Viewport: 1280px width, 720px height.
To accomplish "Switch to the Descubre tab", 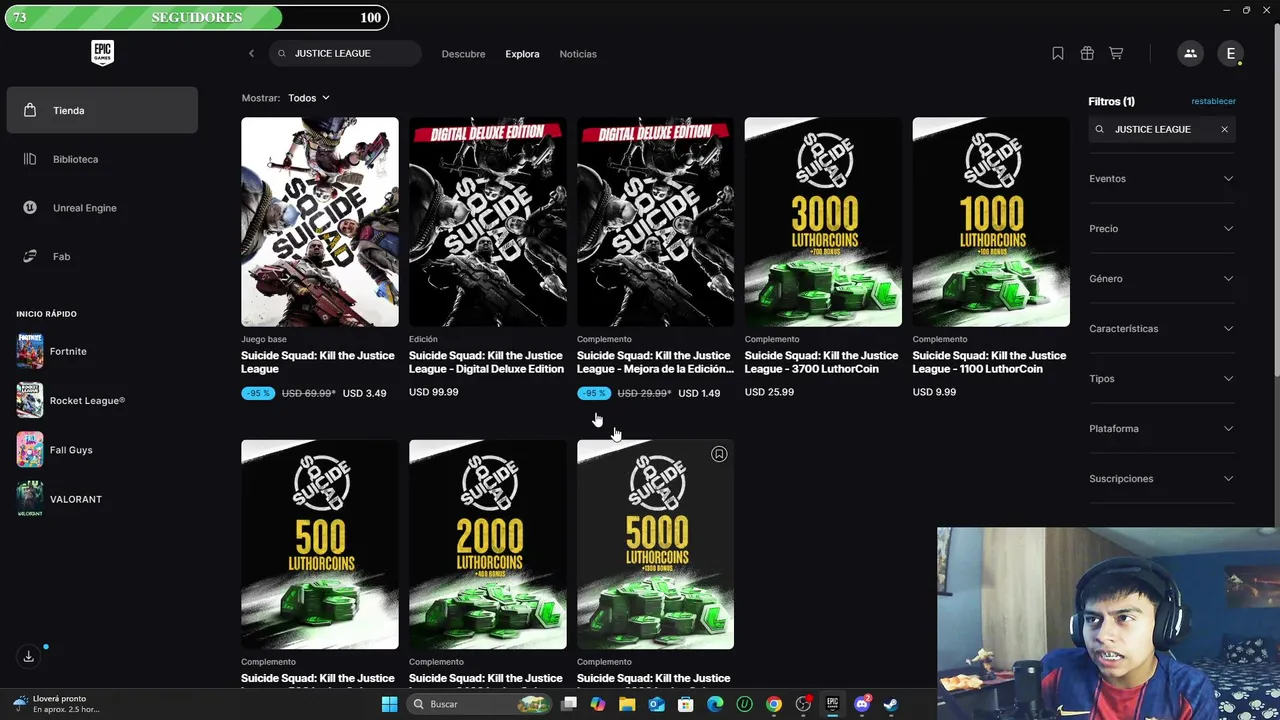I will [463, 54].
